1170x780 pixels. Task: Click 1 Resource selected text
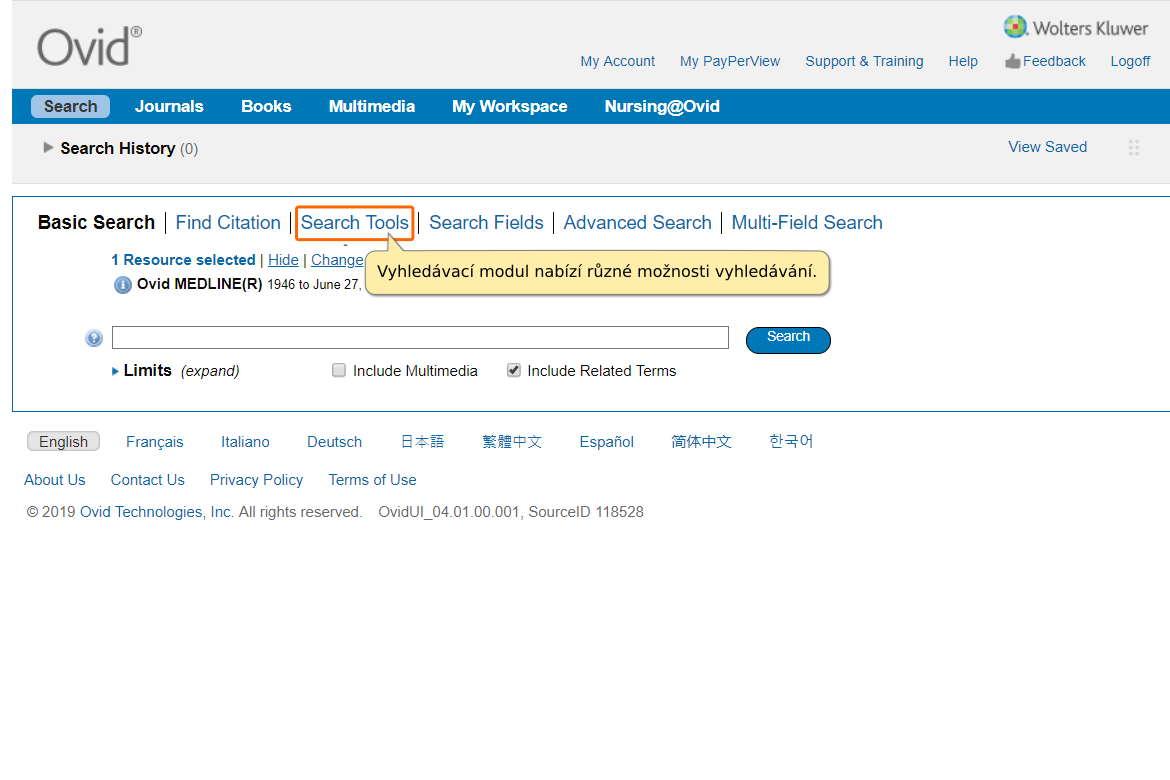(x=183, y=260)
